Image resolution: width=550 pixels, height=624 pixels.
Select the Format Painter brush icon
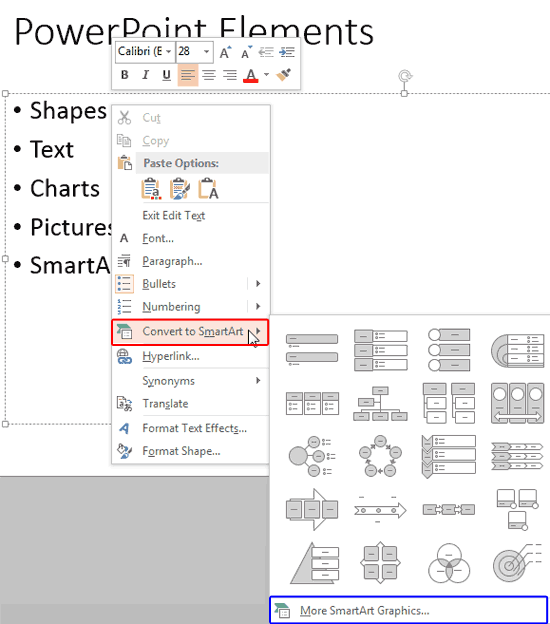point(284,74)
